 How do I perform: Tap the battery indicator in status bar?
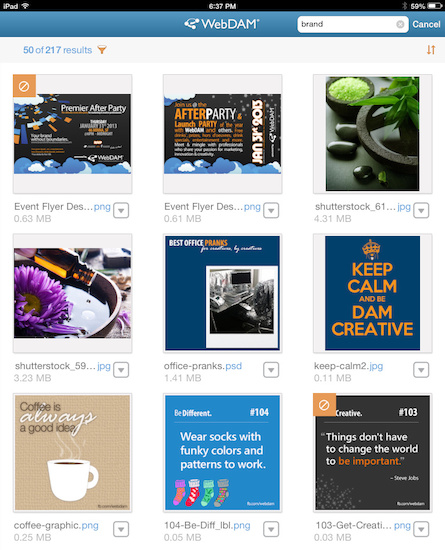(x=435, y=6)
